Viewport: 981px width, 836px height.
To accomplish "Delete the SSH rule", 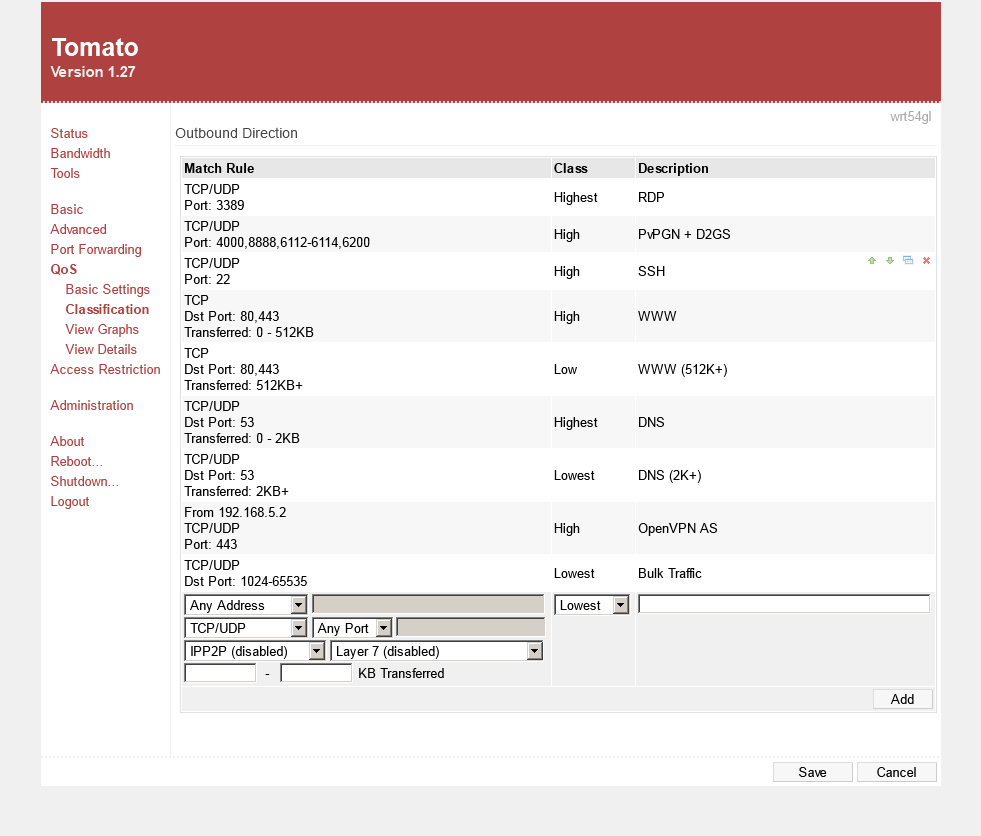I will (x=926, y=261).
